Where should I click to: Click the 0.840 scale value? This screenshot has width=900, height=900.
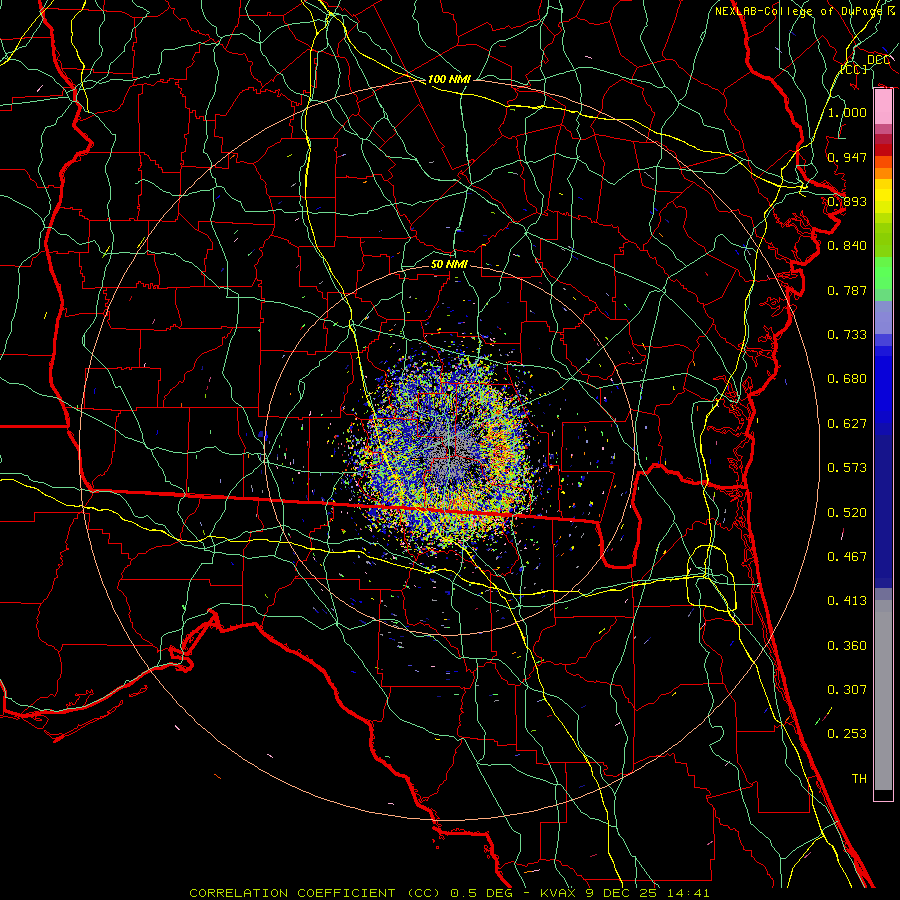point(847,246)
